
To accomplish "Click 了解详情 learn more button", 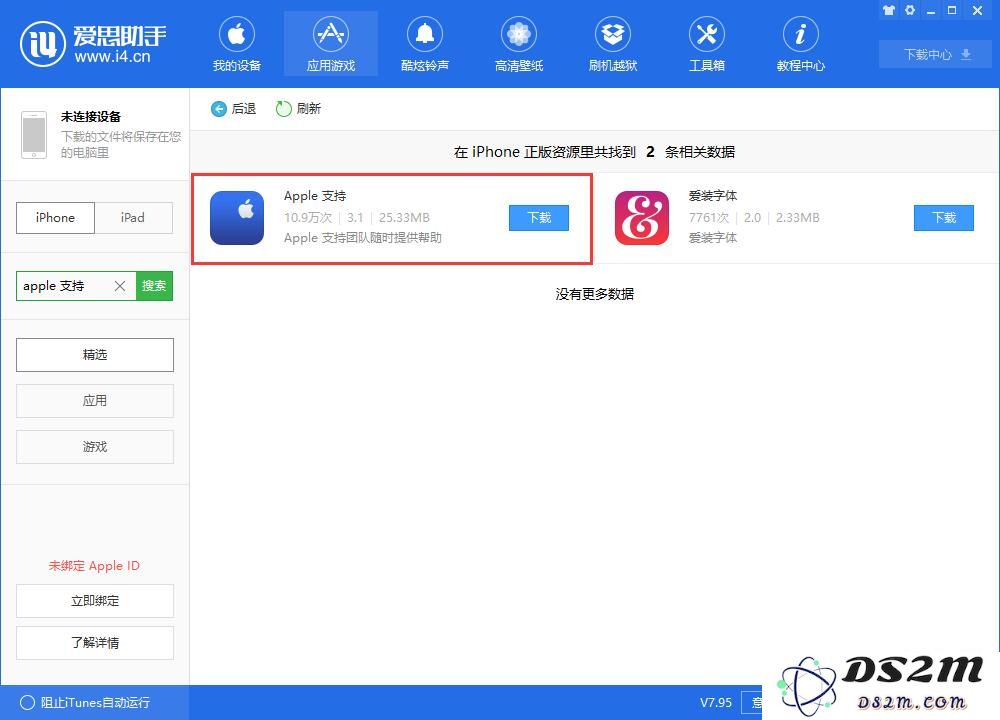I will tap(95, 643).
